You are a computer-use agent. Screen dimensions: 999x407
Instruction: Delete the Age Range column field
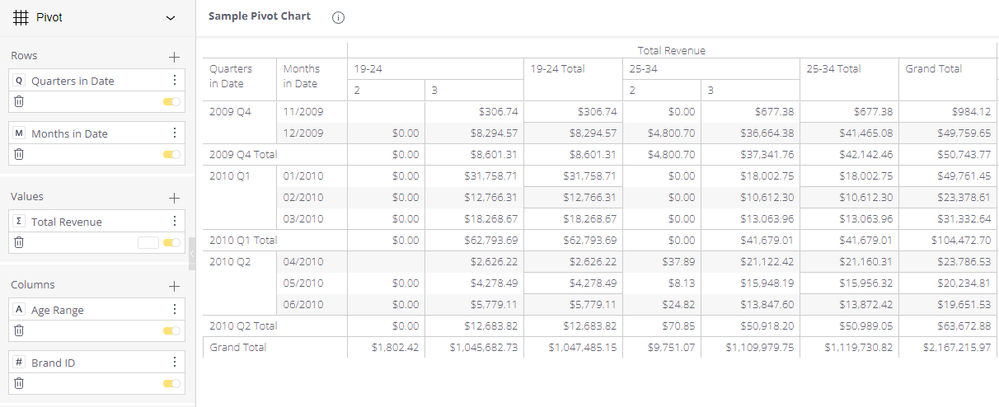tap(19, 331)
